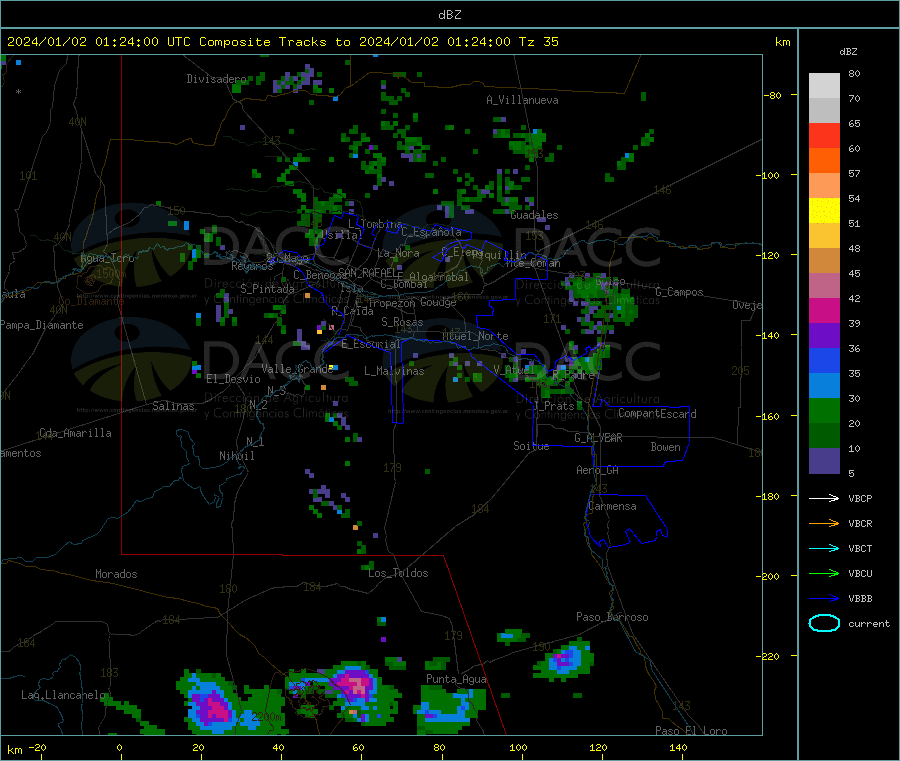Click the La_Nora map label
This screenshot has height=761, width=900.
(398, 253)
